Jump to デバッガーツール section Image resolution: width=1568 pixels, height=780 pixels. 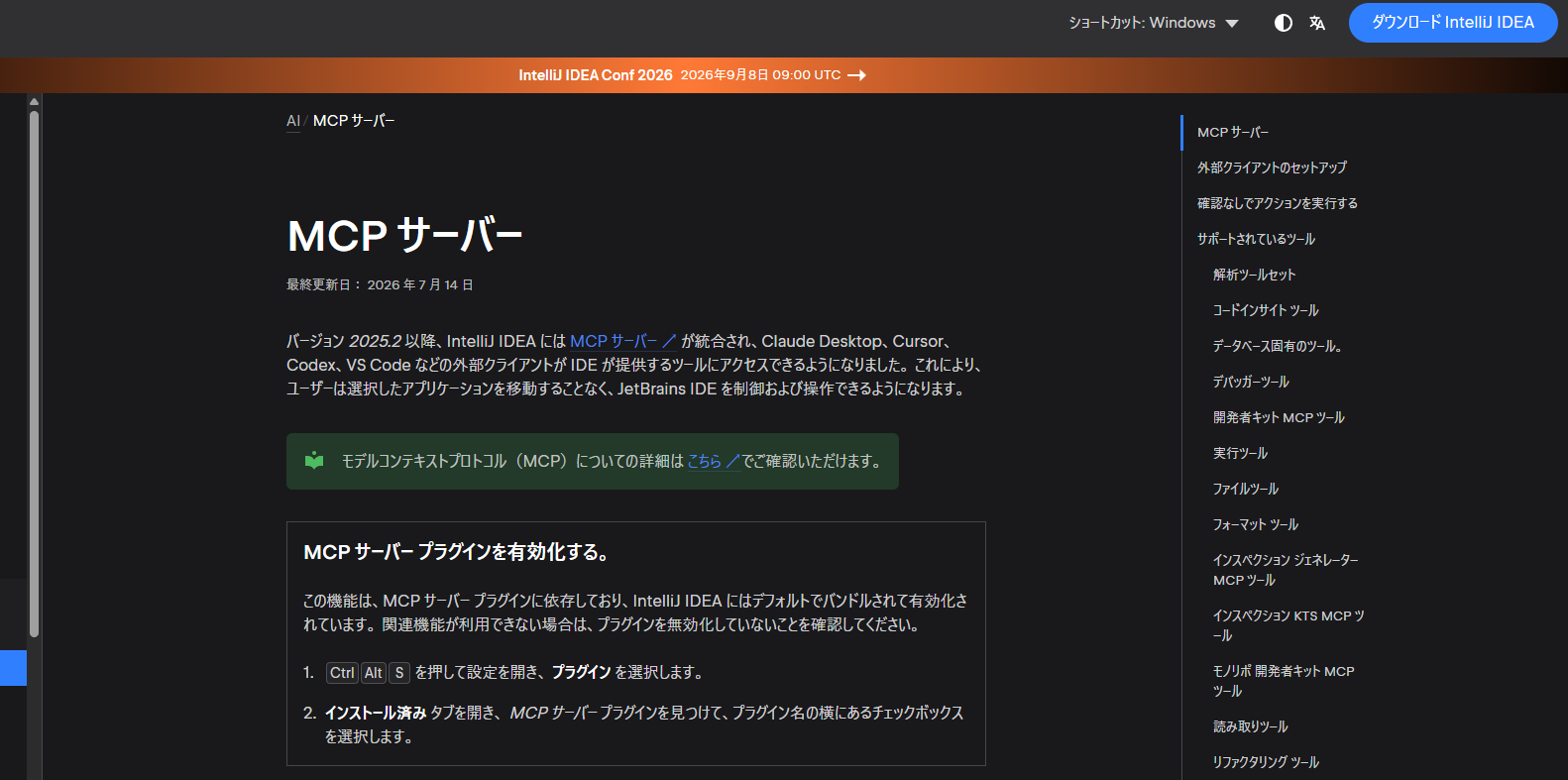click(x=1251, y=383)
